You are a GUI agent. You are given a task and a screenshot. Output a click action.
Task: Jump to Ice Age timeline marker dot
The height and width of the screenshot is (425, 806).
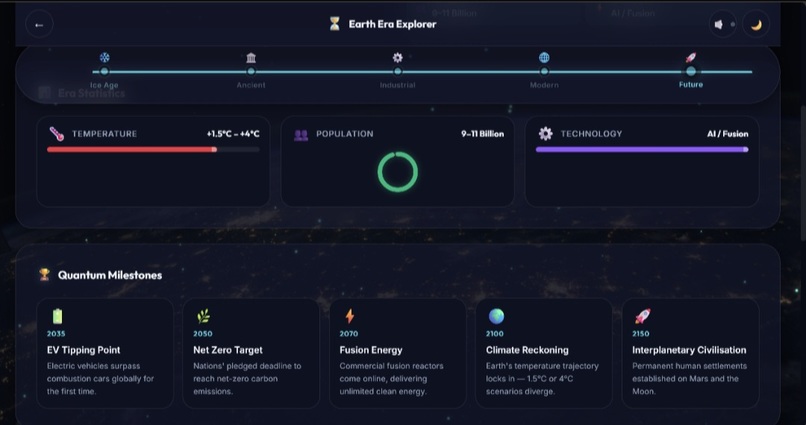pos(104,71)
